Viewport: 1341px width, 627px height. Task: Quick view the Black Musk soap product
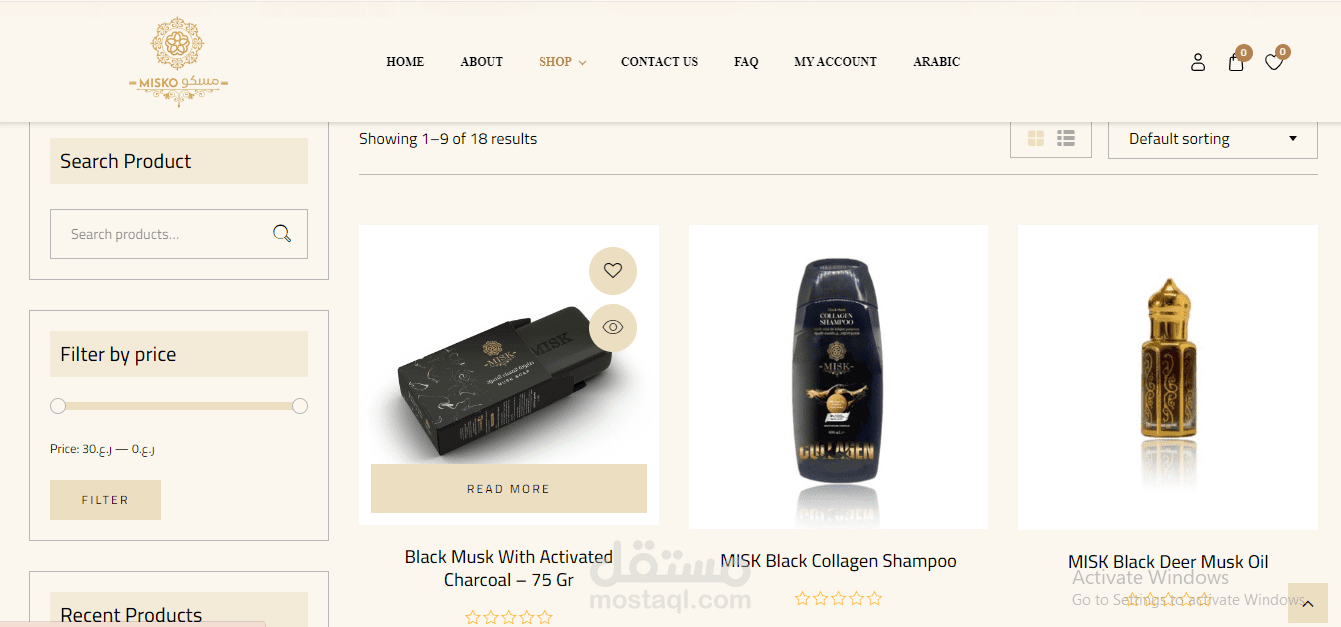pos(613,327)
